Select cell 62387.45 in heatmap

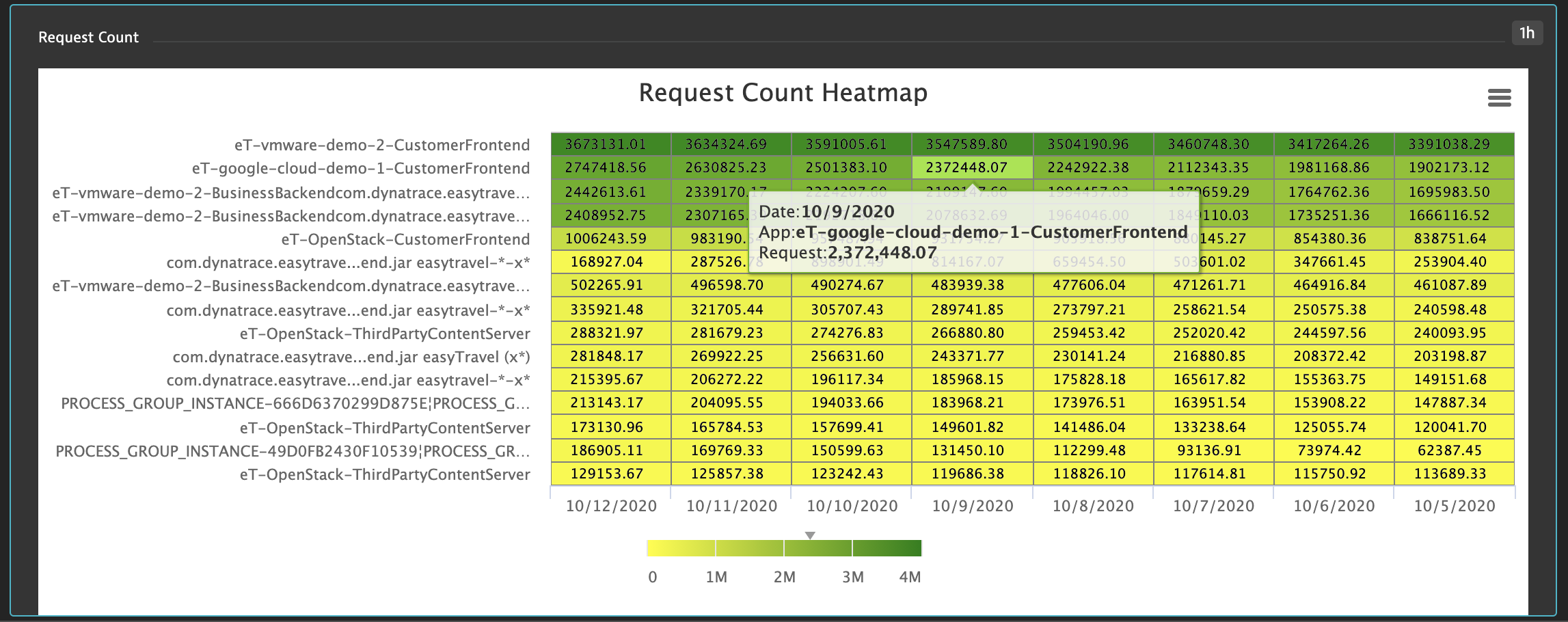[1455, 450]
